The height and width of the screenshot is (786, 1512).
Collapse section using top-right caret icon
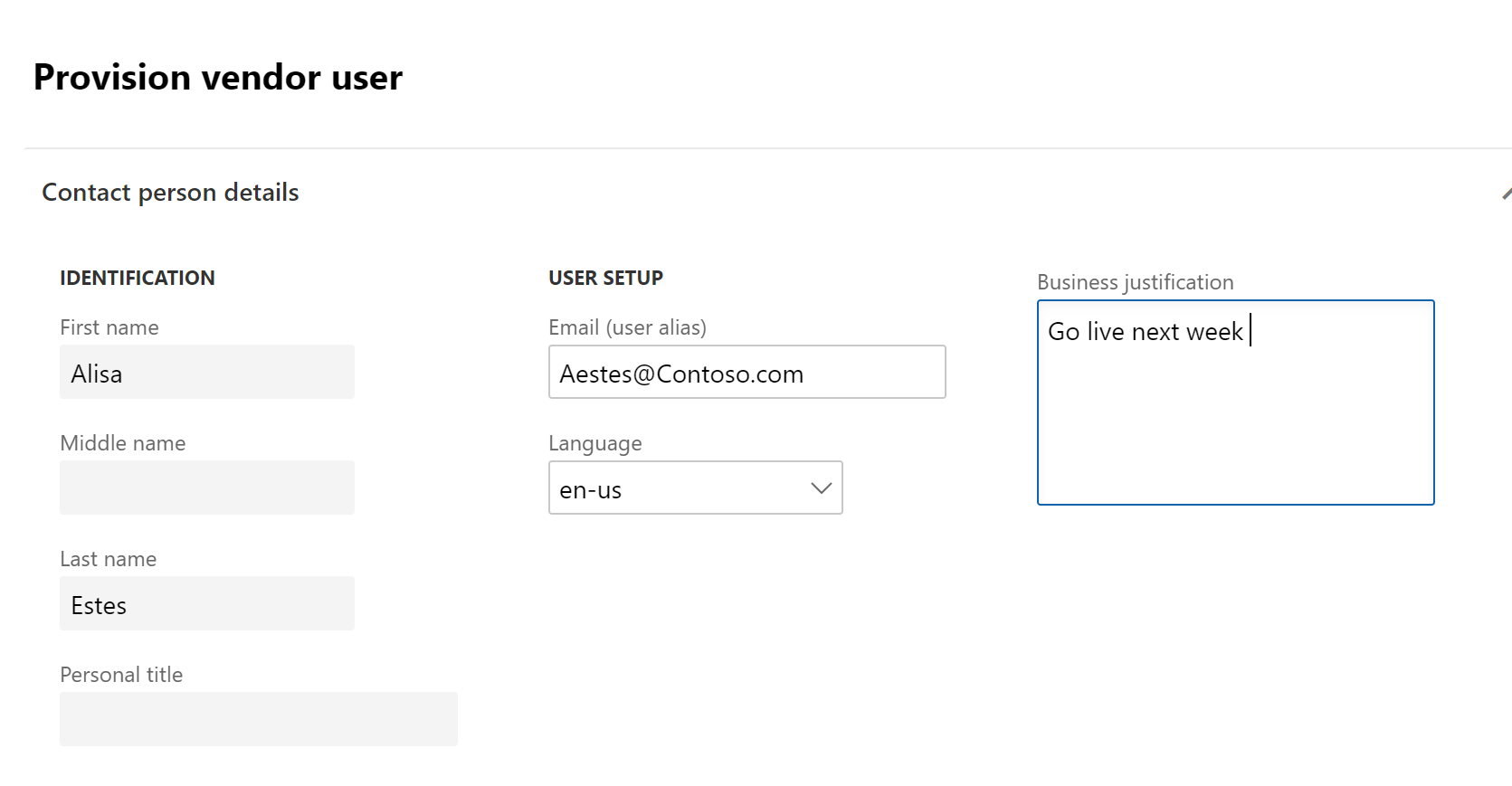point(1506,194)
